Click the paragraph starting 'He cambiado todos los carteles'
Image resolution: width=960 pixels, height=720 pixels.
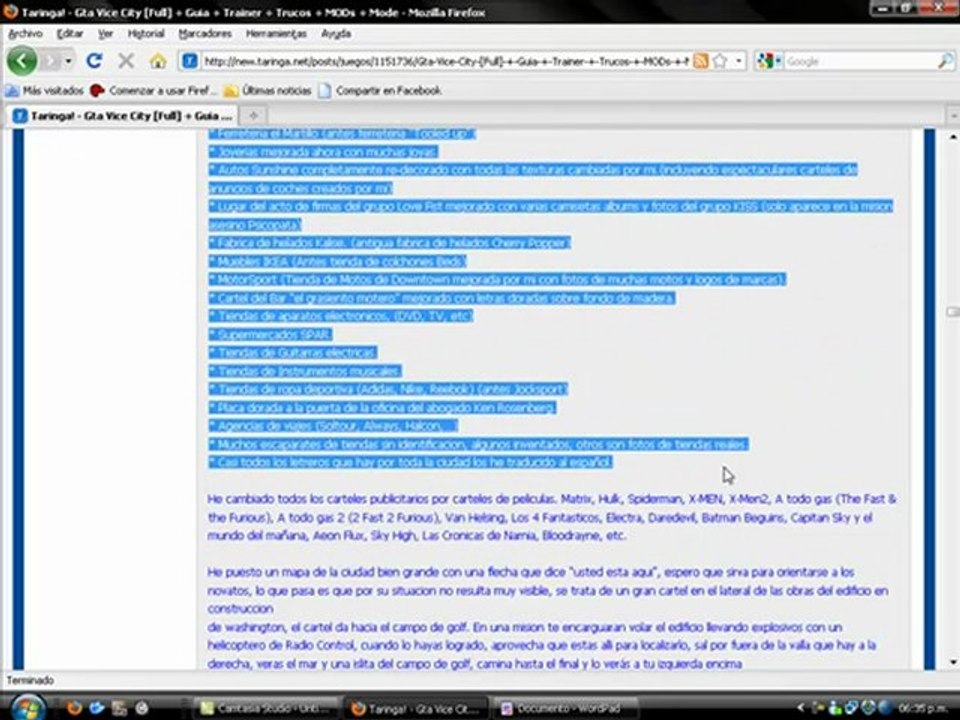tap(552, 517)
